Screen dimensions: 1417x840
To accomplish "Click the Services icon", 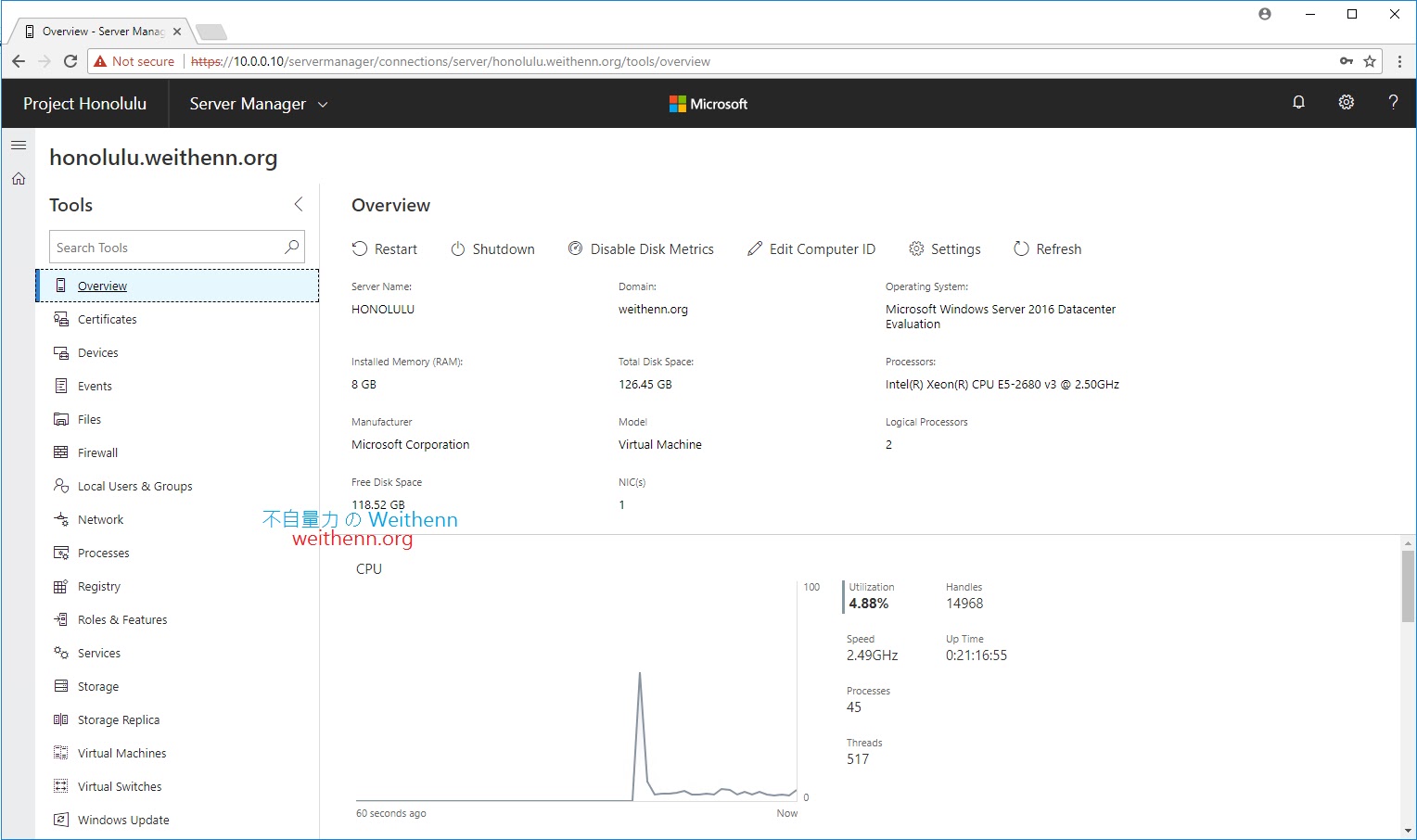I will click(x=61, y=653).
